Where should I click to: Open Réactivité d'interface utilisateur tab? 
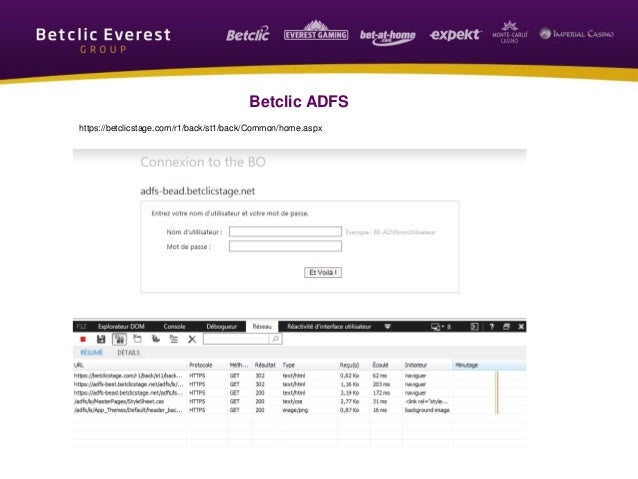[329, 326]
